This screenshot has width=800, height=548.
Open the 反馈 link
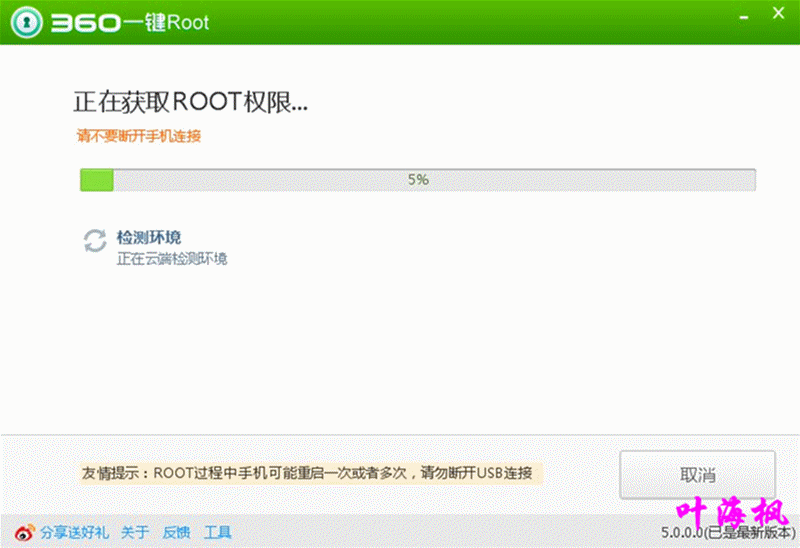pyautogui.click(x=177, y=533)
